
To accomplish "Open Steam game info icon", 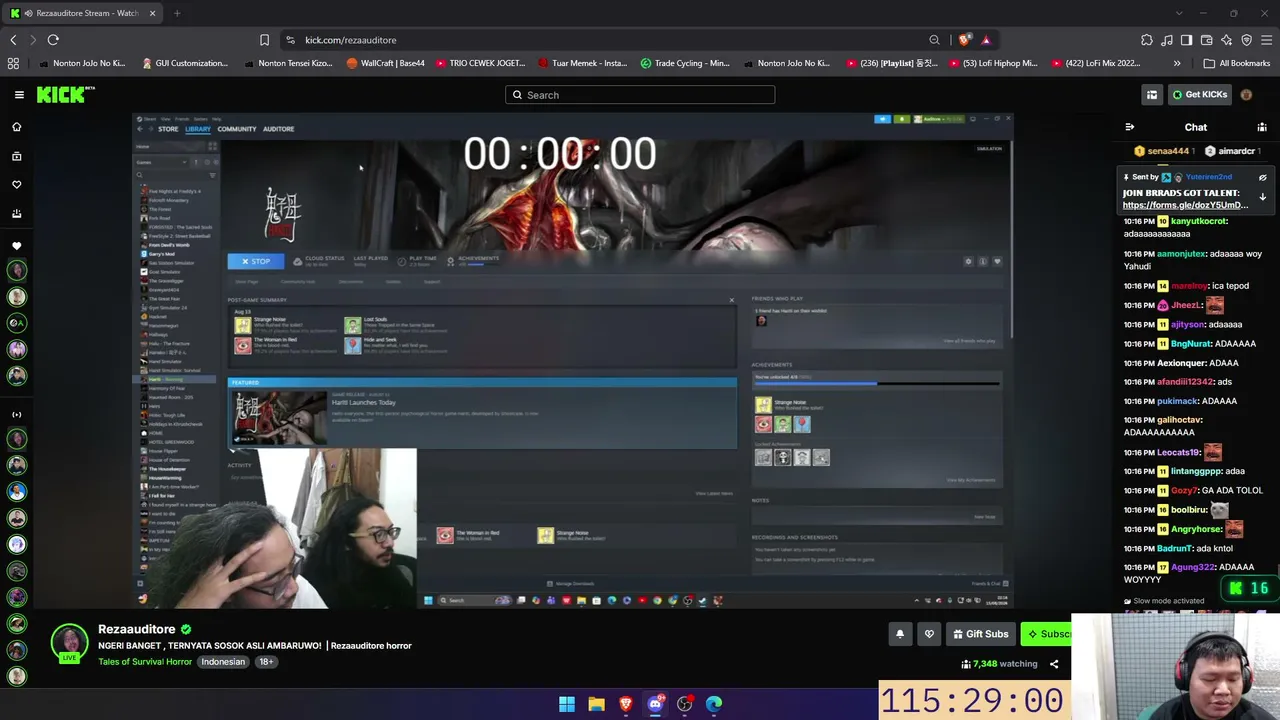I will pyautogui.click(x=983, y=261).
